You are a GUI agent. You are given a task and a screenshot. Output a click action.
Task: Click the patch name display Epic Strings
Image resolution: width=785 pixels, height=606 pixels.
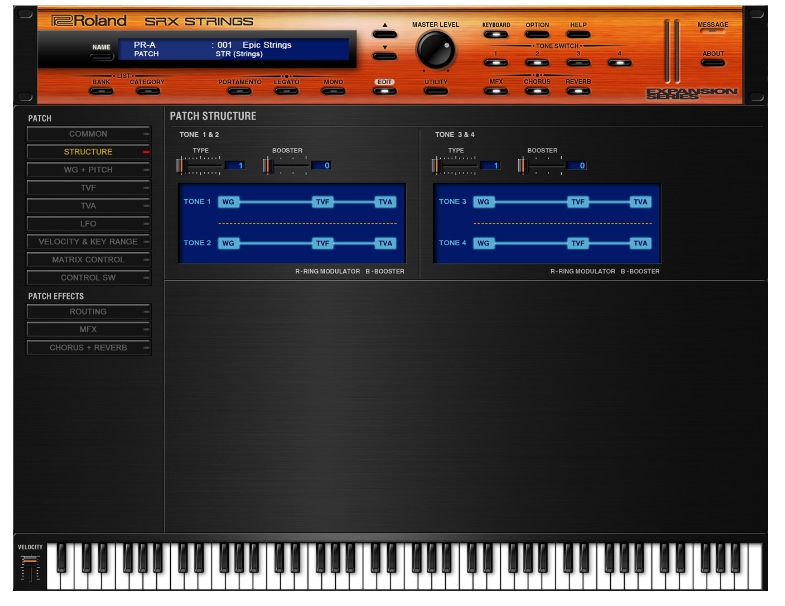pyautogui.click(x=267, y=45)
